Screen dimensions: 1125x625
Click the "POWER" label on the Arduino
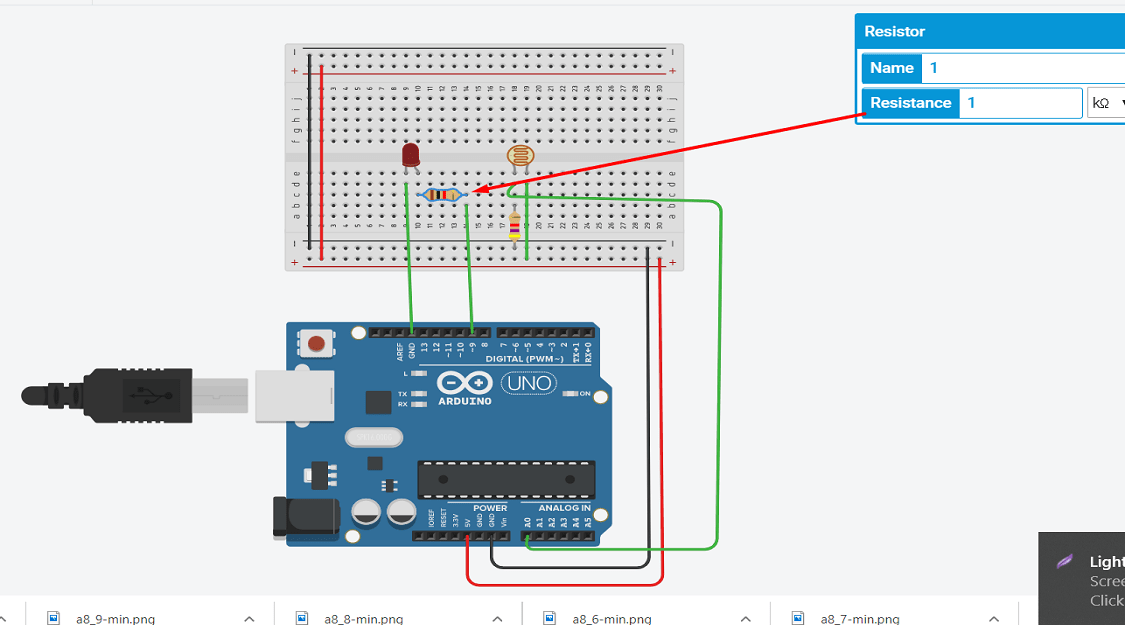tap(490, 508)
